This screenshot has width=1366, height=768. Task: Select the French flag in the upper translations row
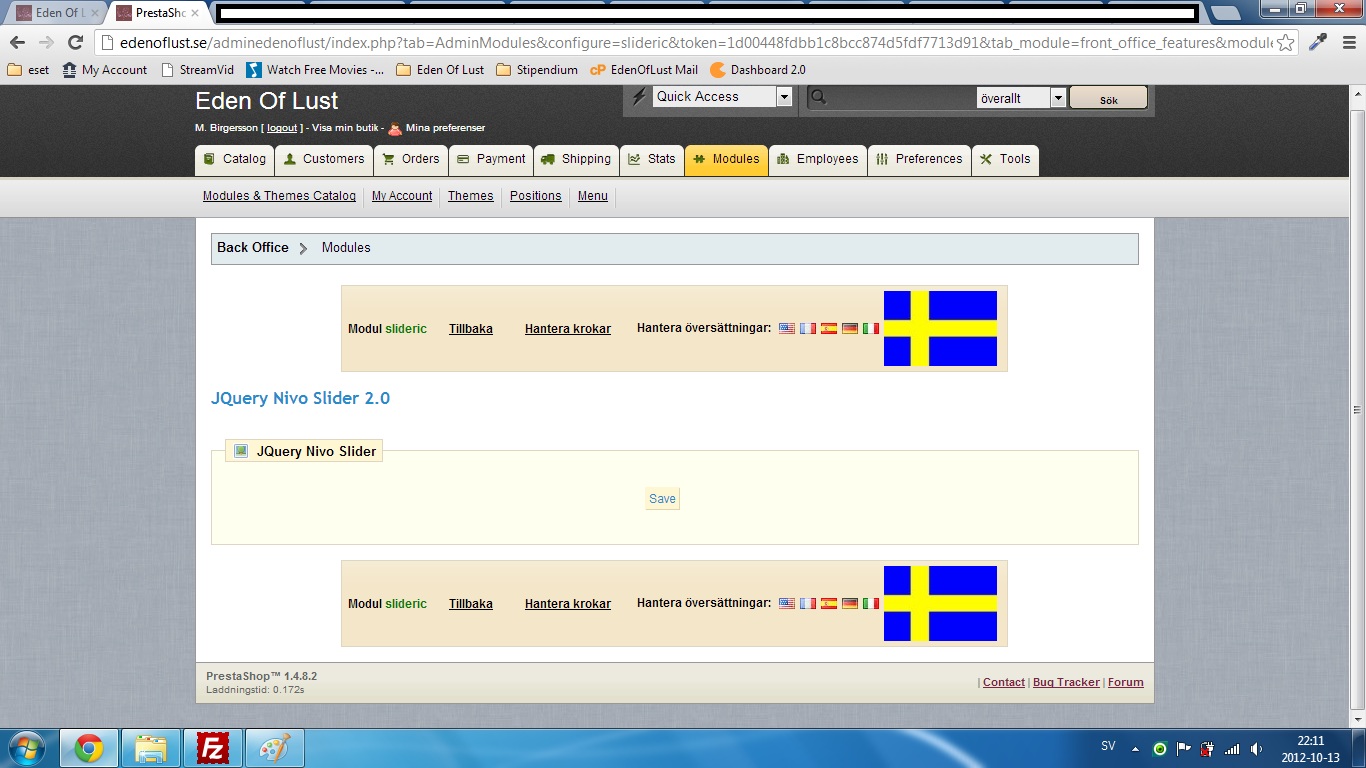point(808,328)
